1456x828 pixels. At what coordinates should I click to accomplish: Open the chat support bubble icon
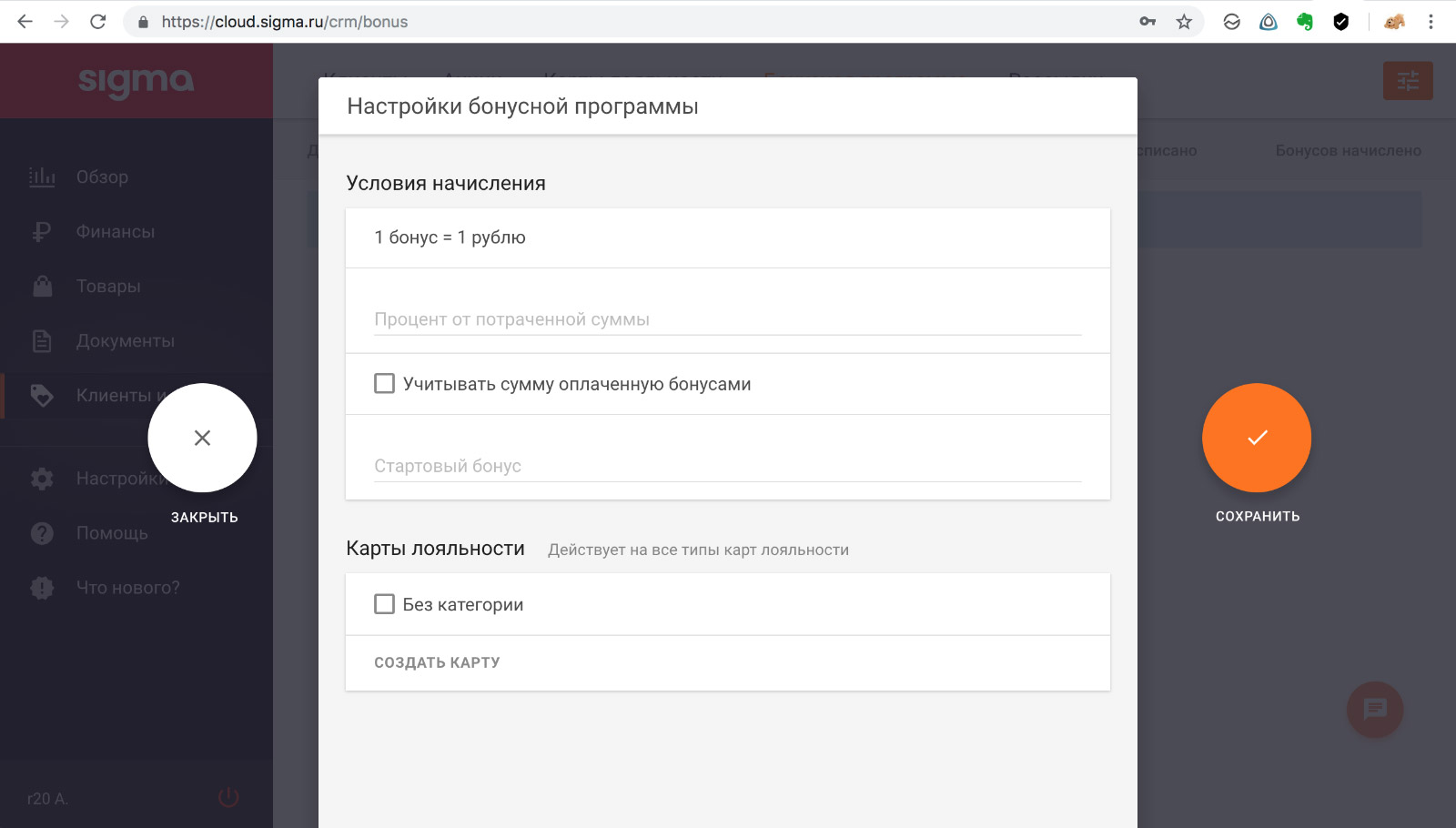(x=1375, y=710)
